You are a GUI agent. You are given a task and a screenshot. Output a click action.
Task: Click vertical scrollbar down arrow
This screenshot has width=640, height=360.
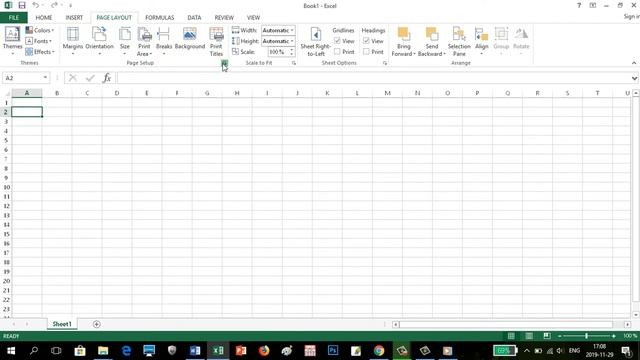pyautogui.click(x=636, y=315)
